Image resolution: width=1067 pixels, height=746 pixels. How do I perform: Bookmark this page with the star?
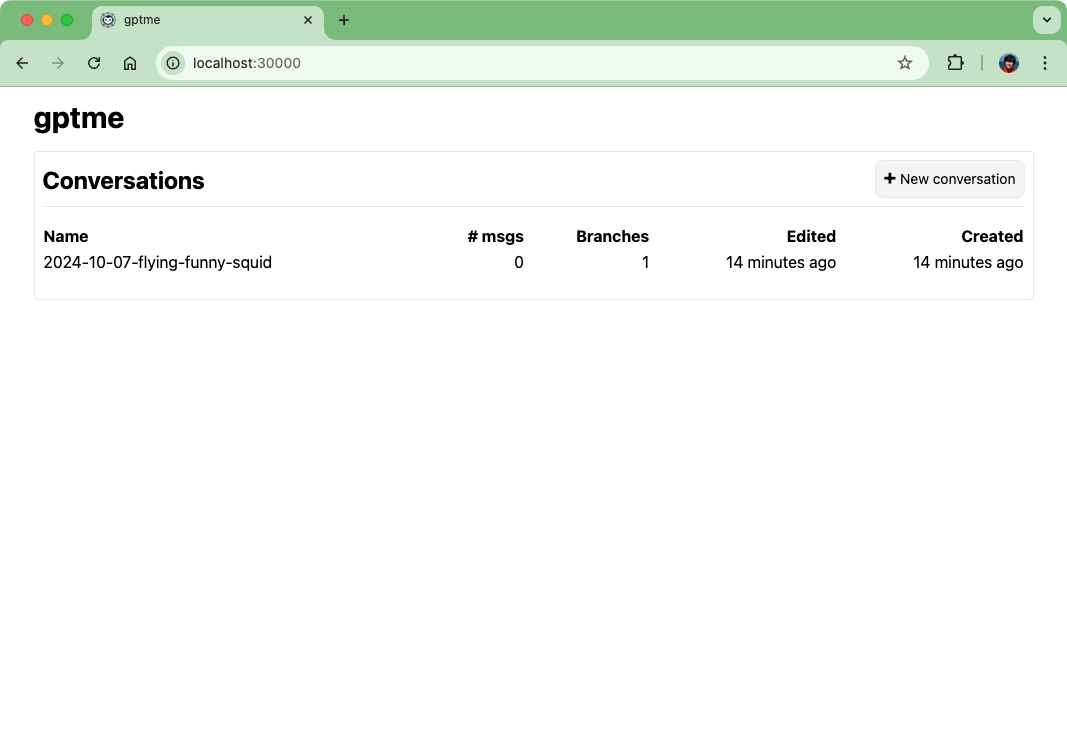pyautogui.click(x=904, y=63)
